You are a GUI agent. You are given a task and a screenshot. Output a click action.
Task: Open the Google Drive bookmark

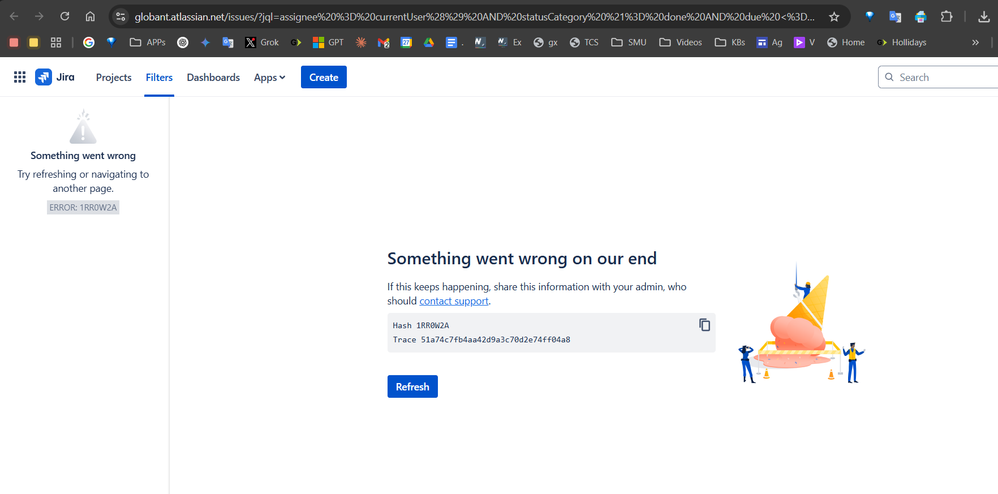tap(428, 43)
